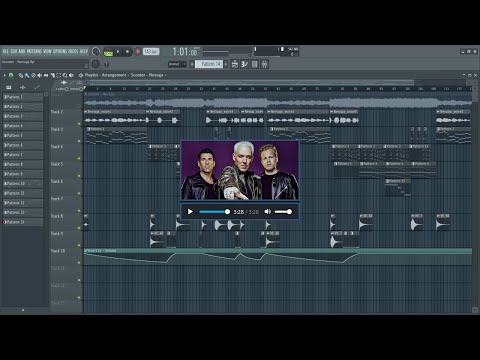The width and height of the screenshot is (480, 360).
Task: Click the transport stop button
Action: [x=127, y=52]
